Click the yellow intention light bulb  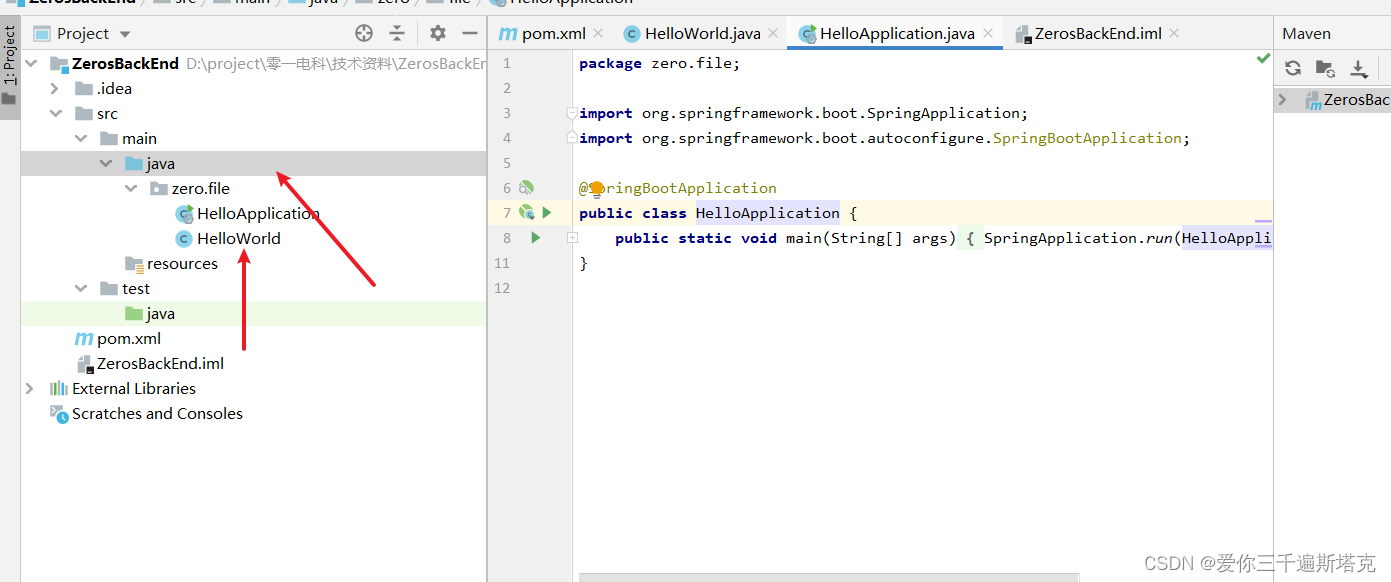(x=597, y=188)
